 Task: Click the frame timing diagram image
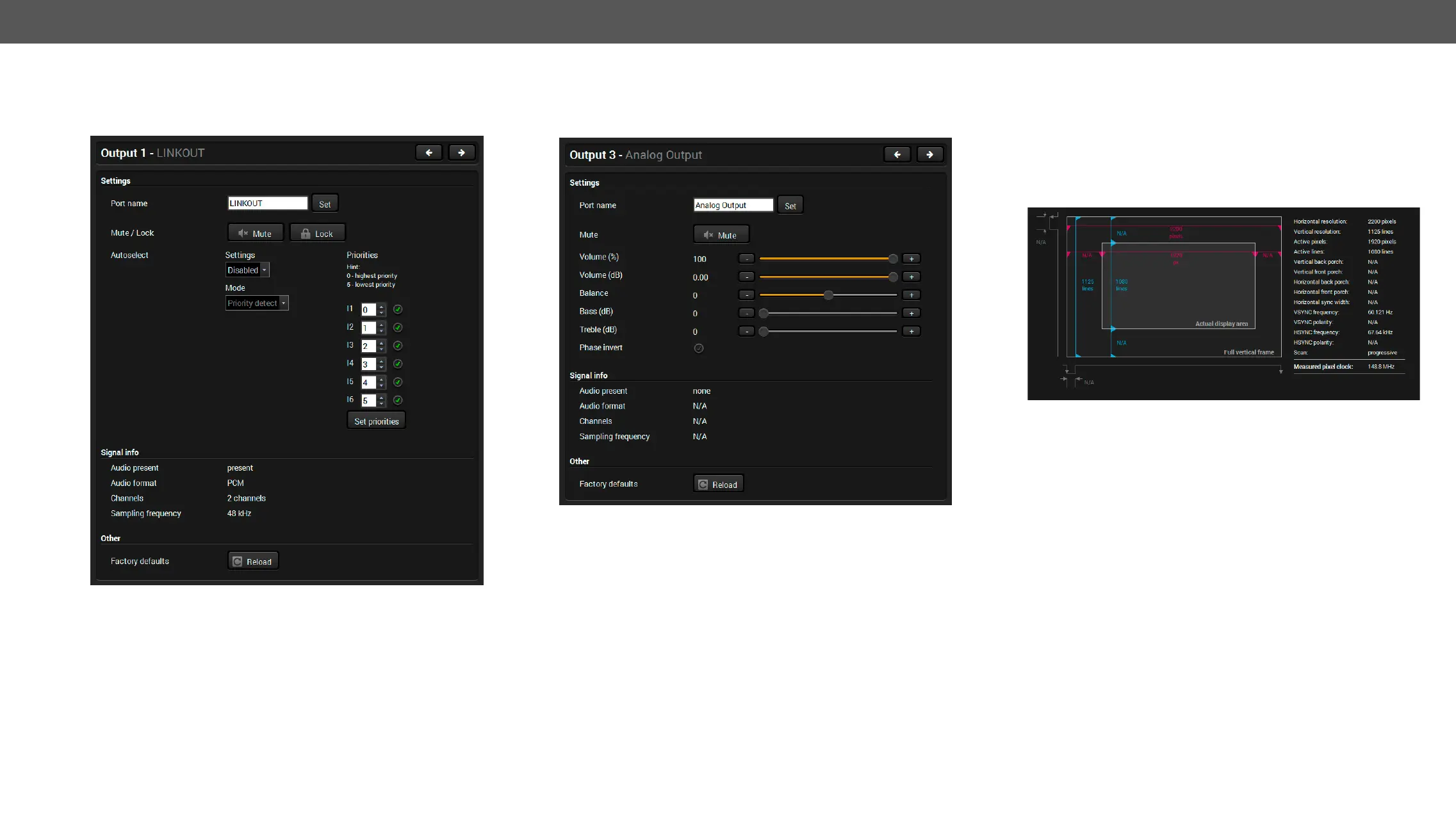pyautogui.click(x=1223, y=303)
